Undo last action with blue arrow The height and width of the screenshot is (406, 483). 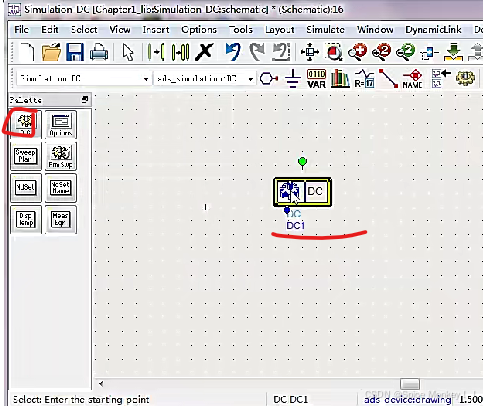coord(233,52)
